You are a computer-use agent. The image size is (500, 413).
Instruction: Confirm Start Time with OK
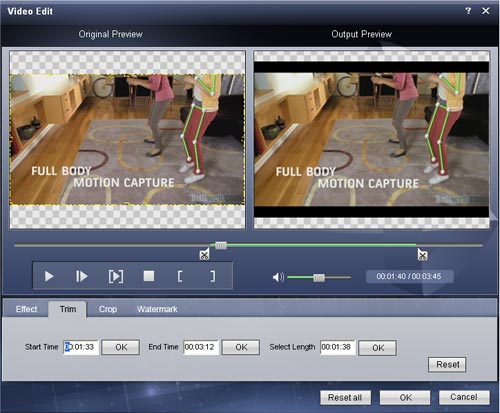[x=121, y=347]
